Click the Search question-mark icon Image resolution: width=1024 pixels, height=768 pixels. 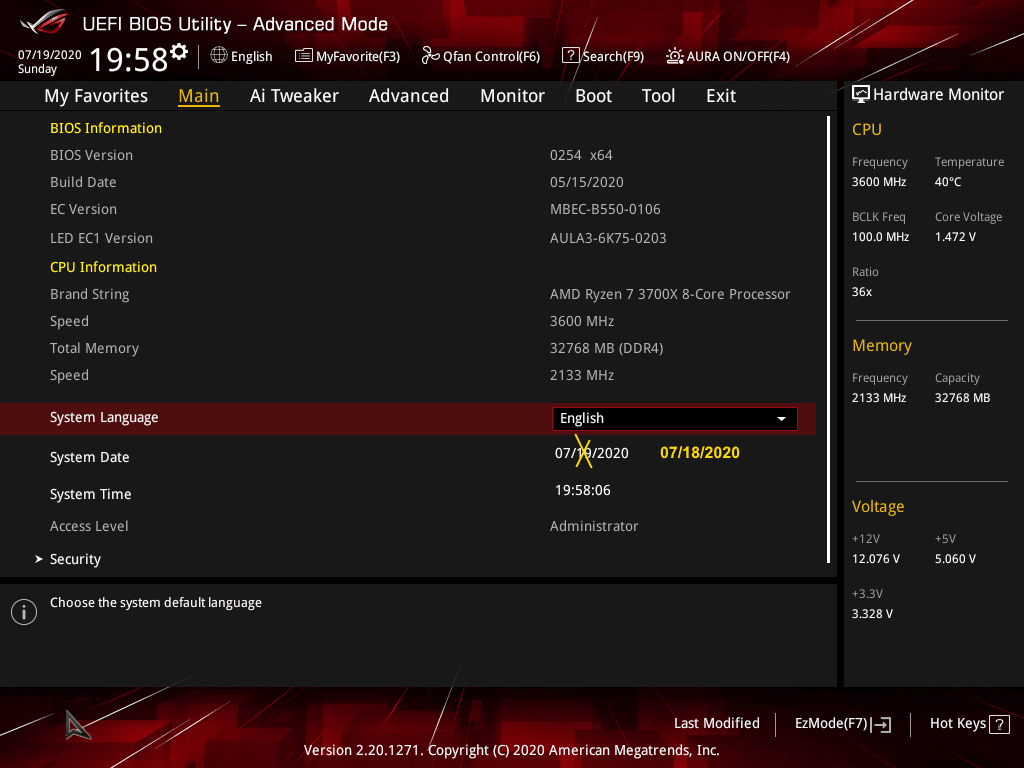tap(570, 56)
